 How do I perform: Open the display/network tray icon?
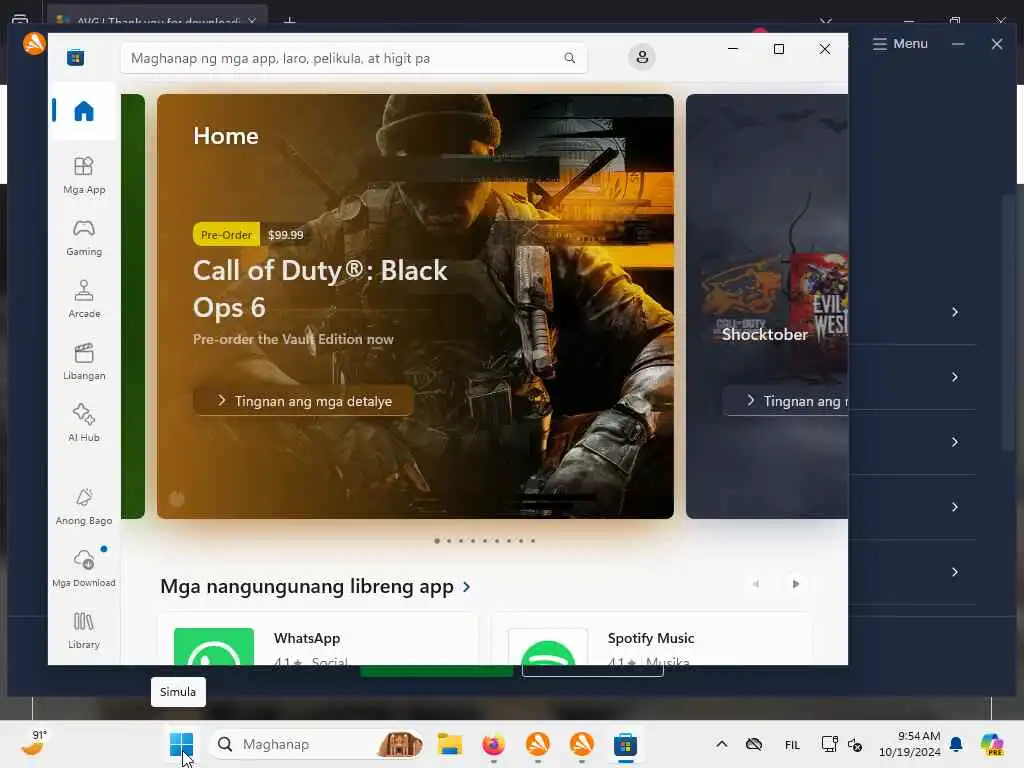(829, 744)
